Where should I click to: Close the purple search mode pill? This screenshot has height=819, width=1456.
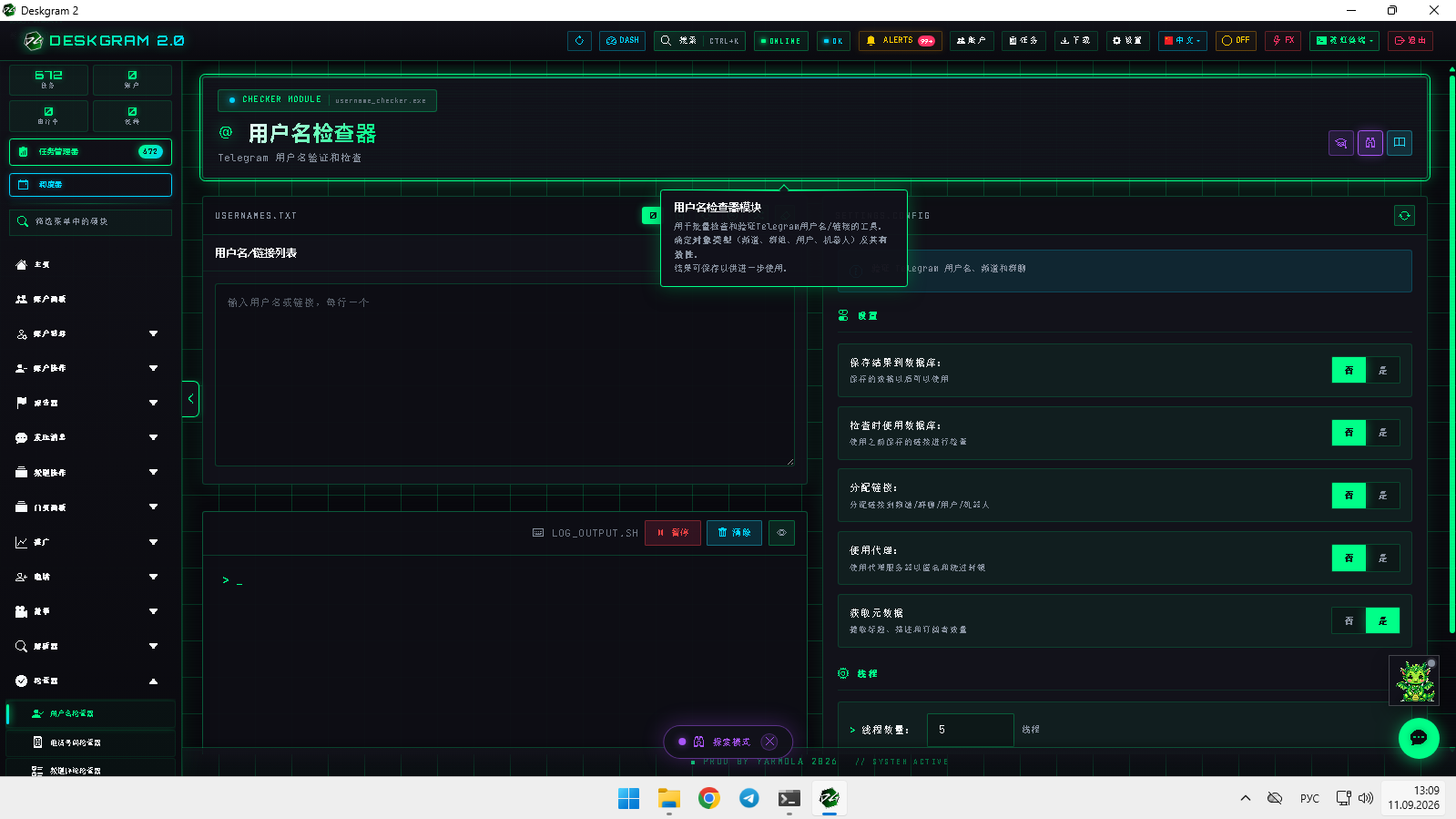click(x=770, y=742)
